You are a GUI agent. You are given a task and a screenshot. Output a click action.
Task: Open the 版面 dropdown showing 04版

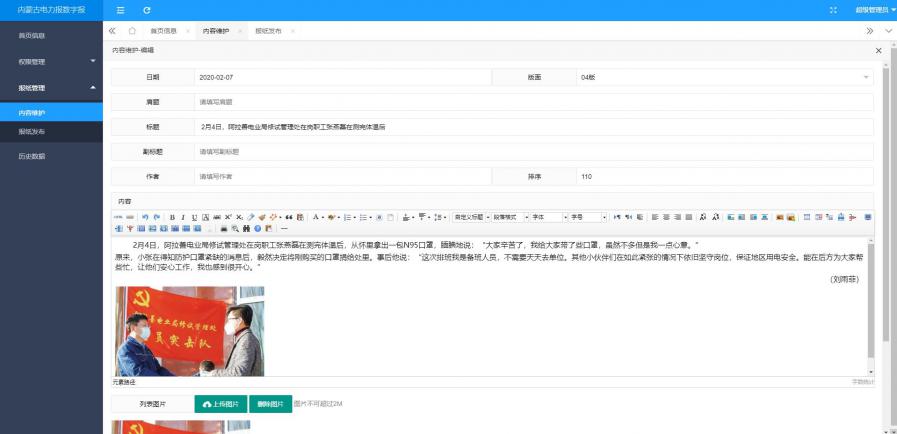coord(725,77)
